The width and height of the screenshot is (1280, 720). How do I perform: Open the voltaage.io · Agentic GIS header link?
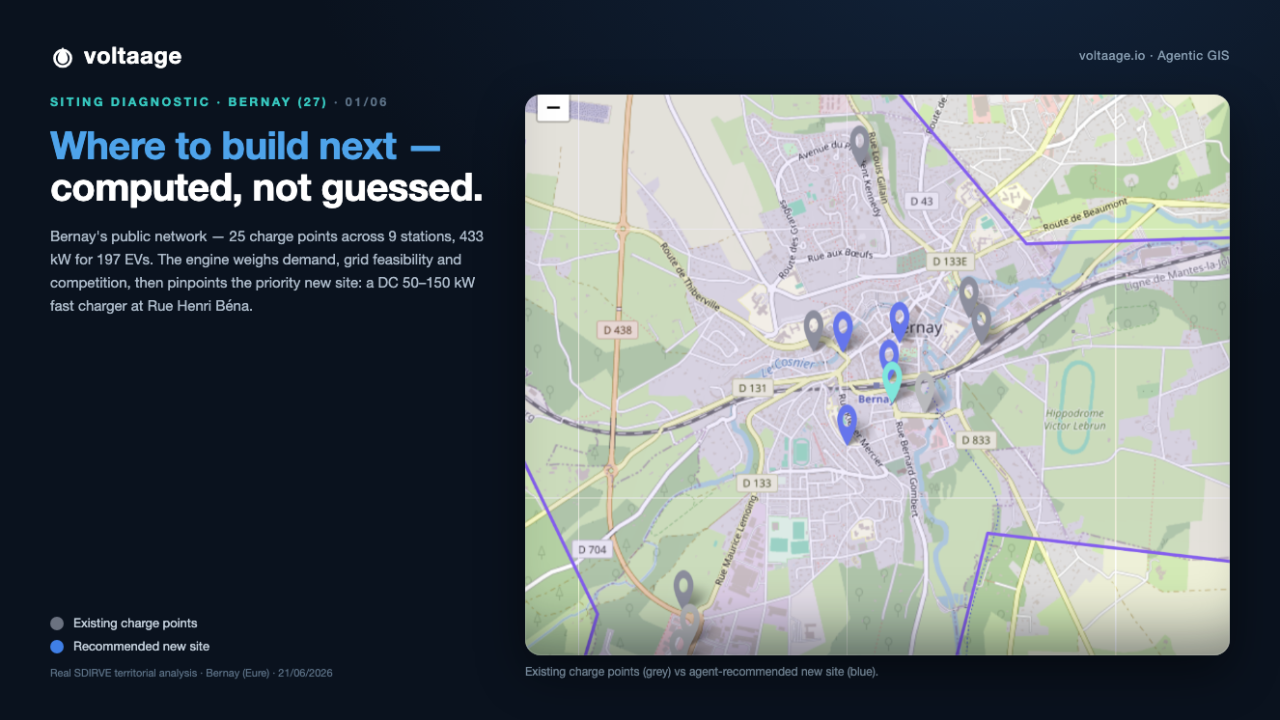click(x=1154, y=56)
